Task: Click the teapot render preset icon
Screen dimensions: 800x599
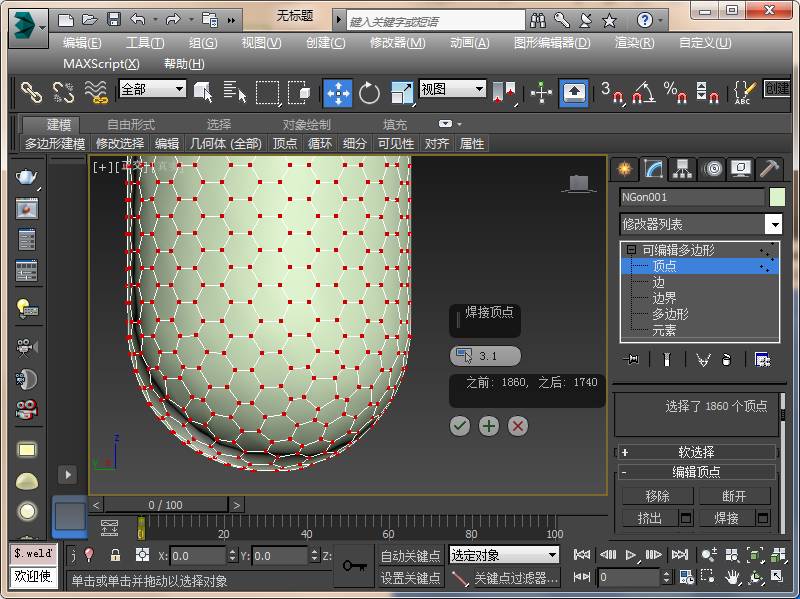Action: point(27,177)
